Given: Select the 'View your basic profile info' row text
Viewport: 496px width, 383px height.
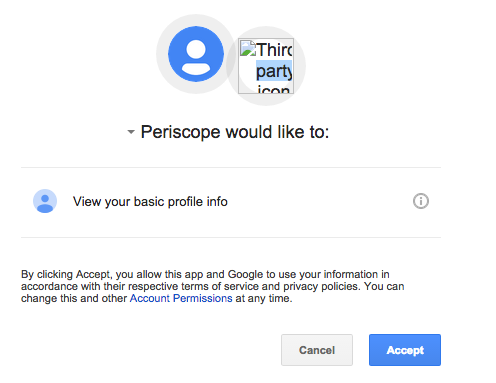Looking at the screenshot, I should click(x=150, y=202).
